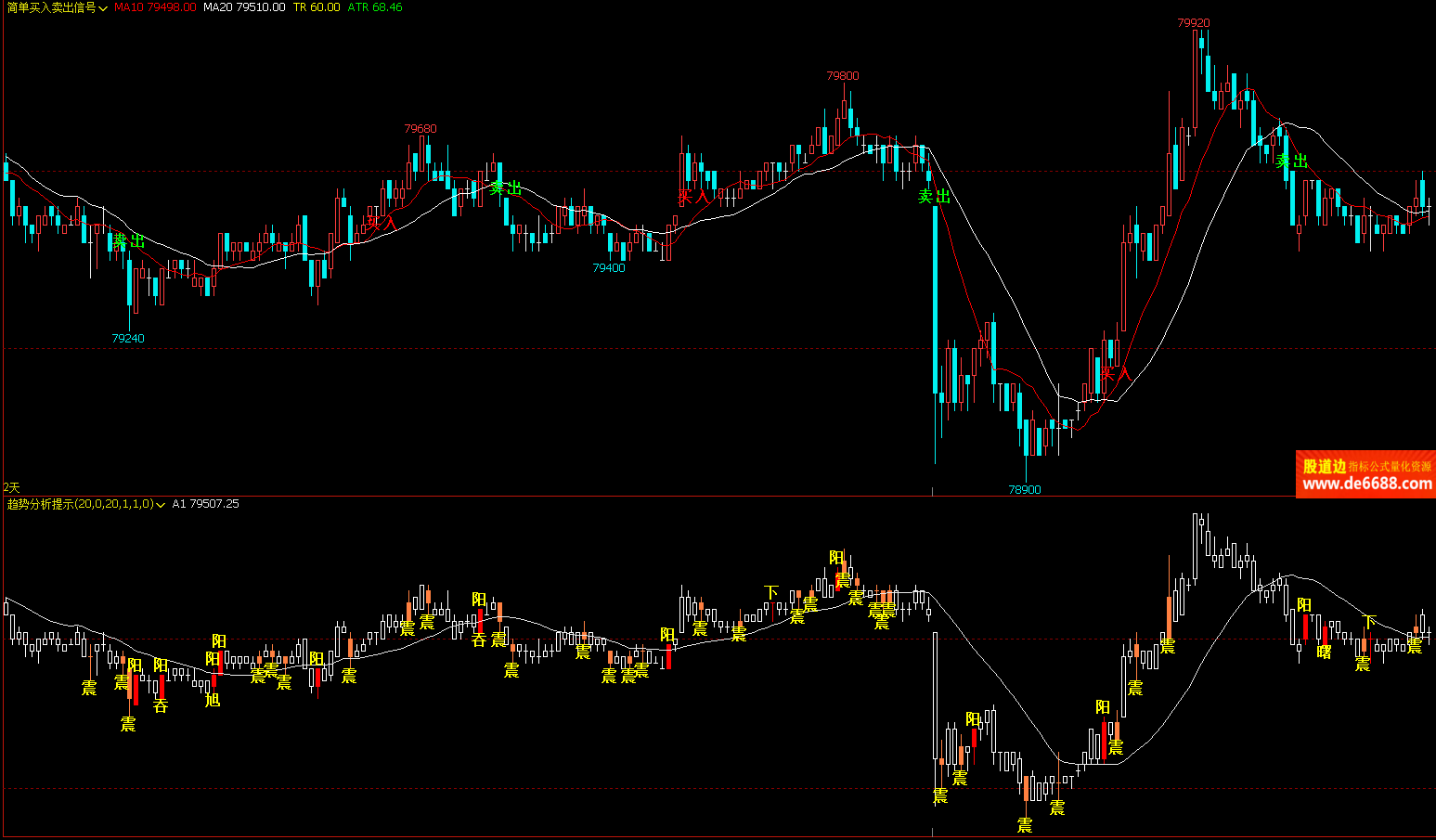
Task: Click the 趋势分析提示(20,0,20,1,1,0) indicator name
Action: tap(80, 504)
